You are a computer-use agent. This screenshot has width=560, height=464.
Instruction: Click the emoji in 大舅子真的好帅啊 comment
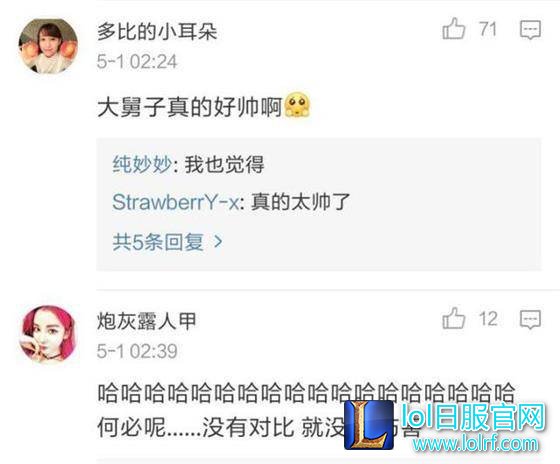pos(297,105)
